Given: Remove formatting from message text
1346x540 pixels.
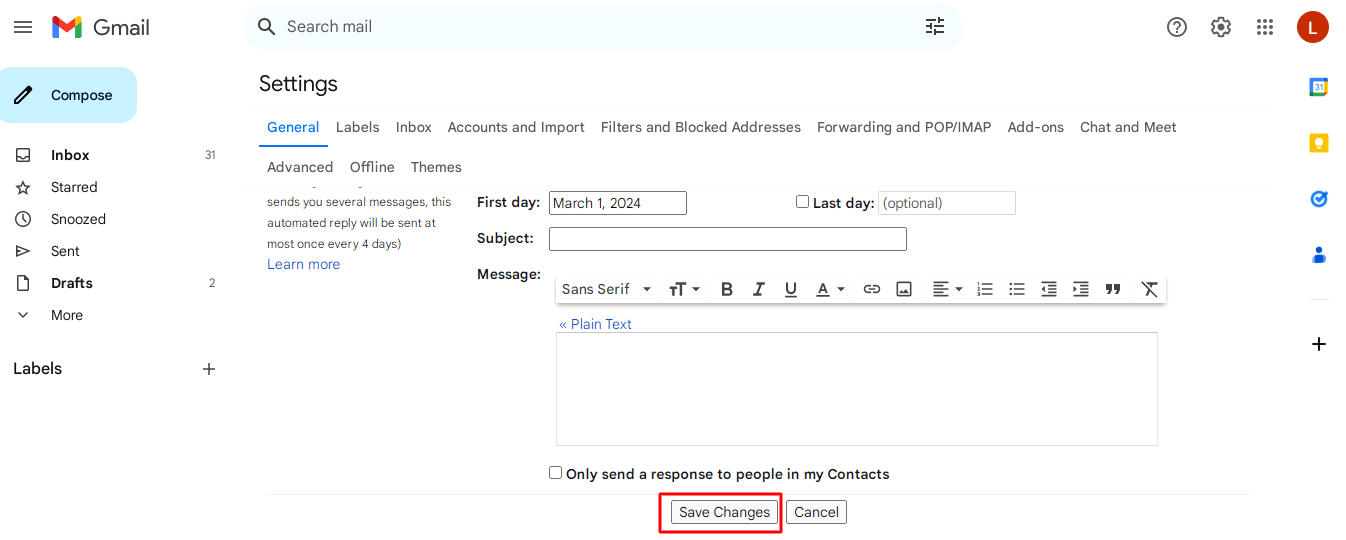Looking at the screenshot, I should (x=1150, y=289).
